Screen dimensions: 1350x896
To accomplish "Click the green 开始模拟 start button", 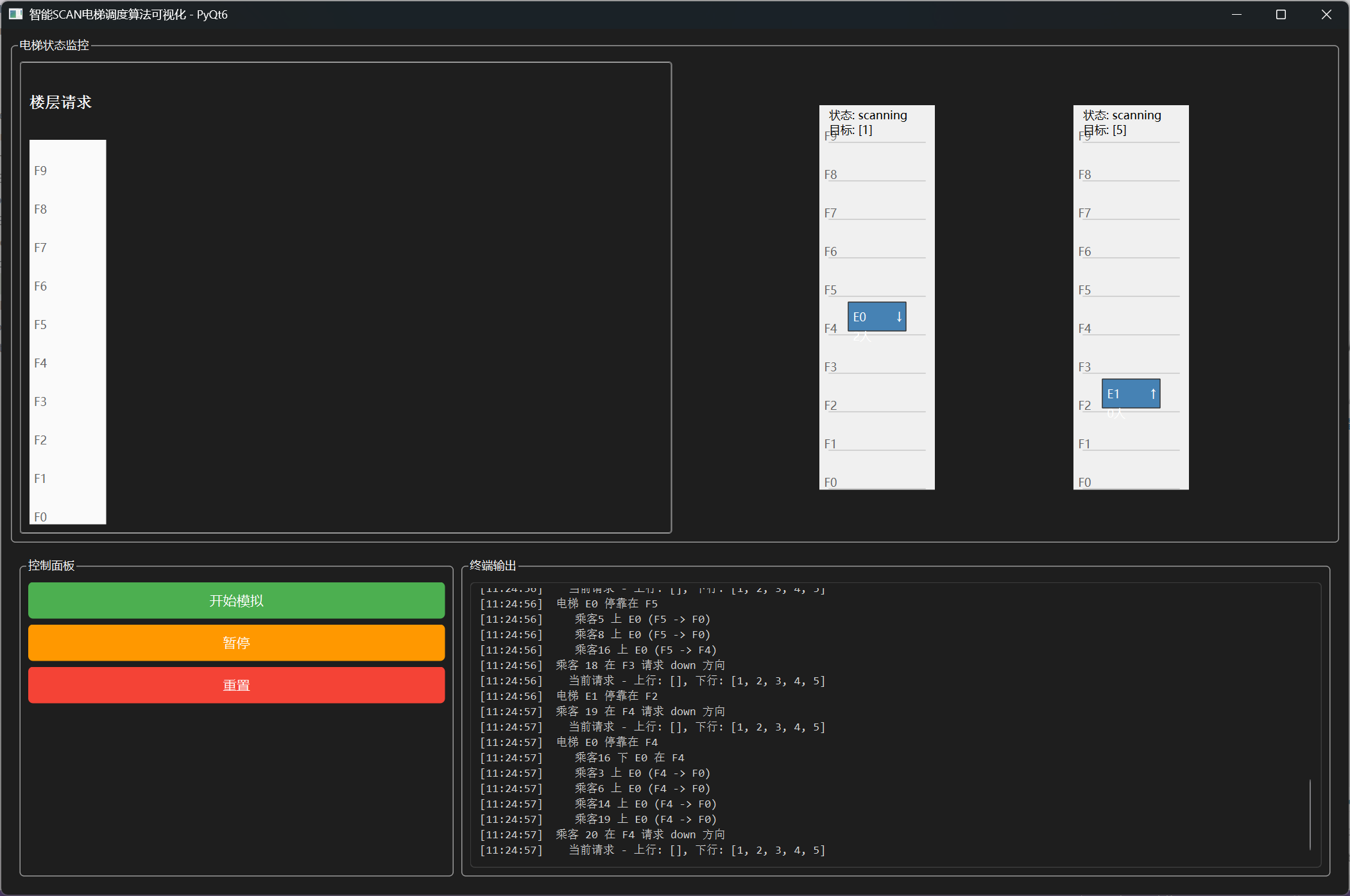I will point(236,600).
